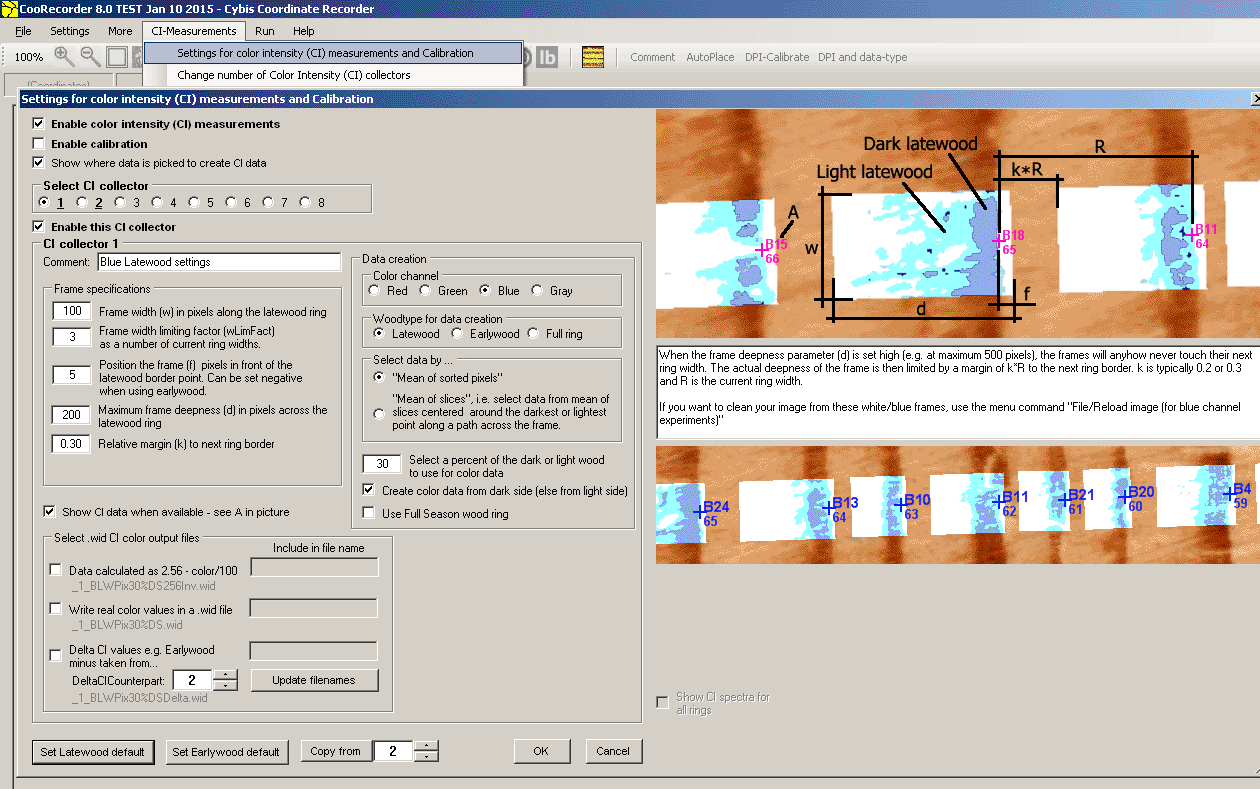Click the Comment field reading Blue Latewood settings
The height and width of the screenshot is (789, 1260).
[x=220, y=262]
